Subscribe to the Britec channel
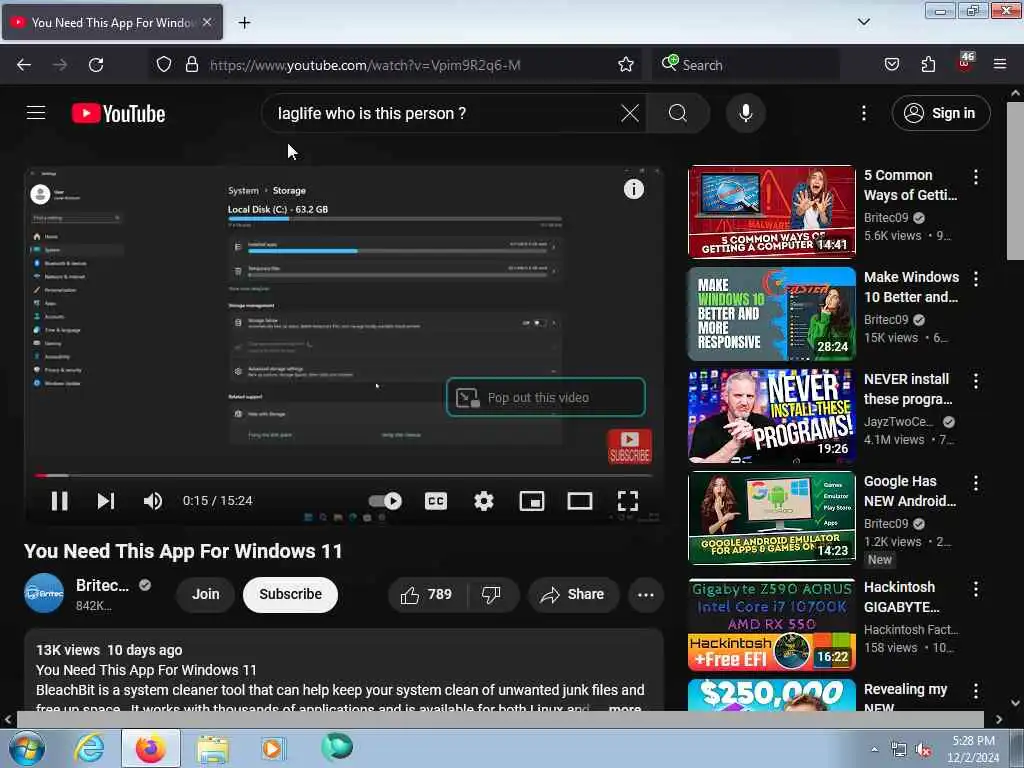The image size is (1024, 768). click(291, 594)
